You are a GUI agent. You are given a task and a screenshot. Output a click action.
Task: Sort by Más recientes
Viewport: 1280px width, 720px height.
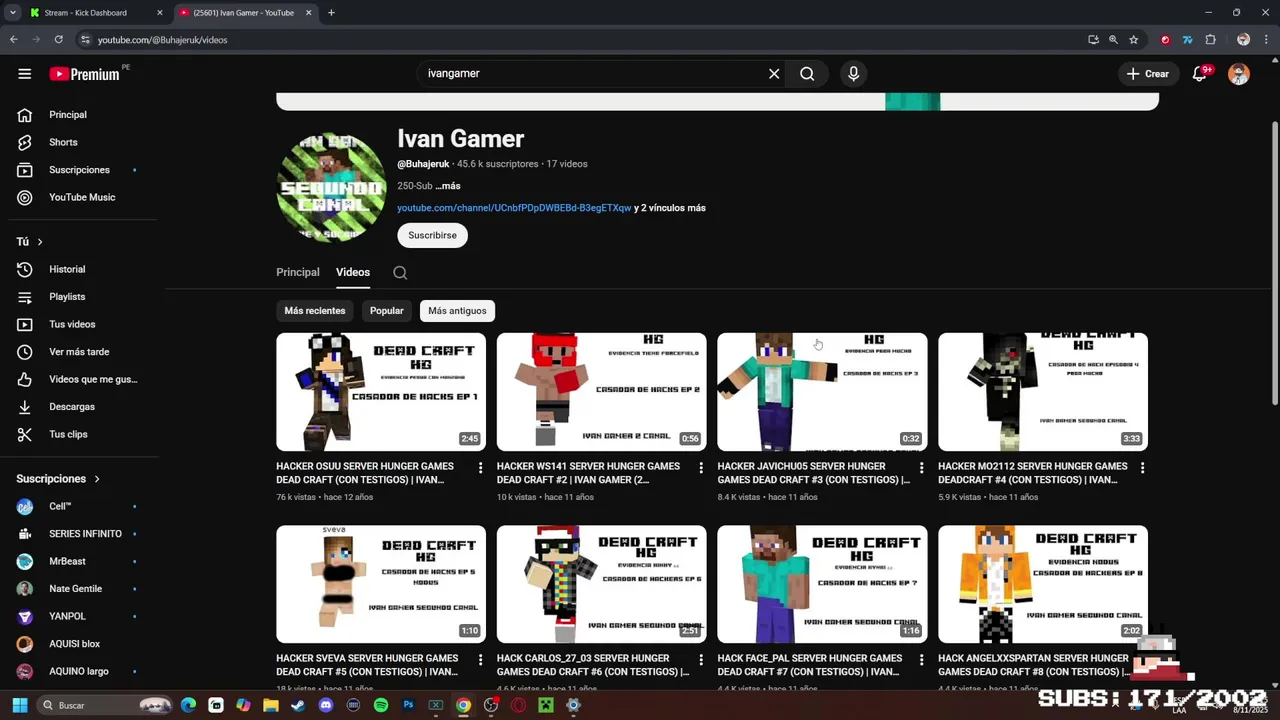(315, 311)
